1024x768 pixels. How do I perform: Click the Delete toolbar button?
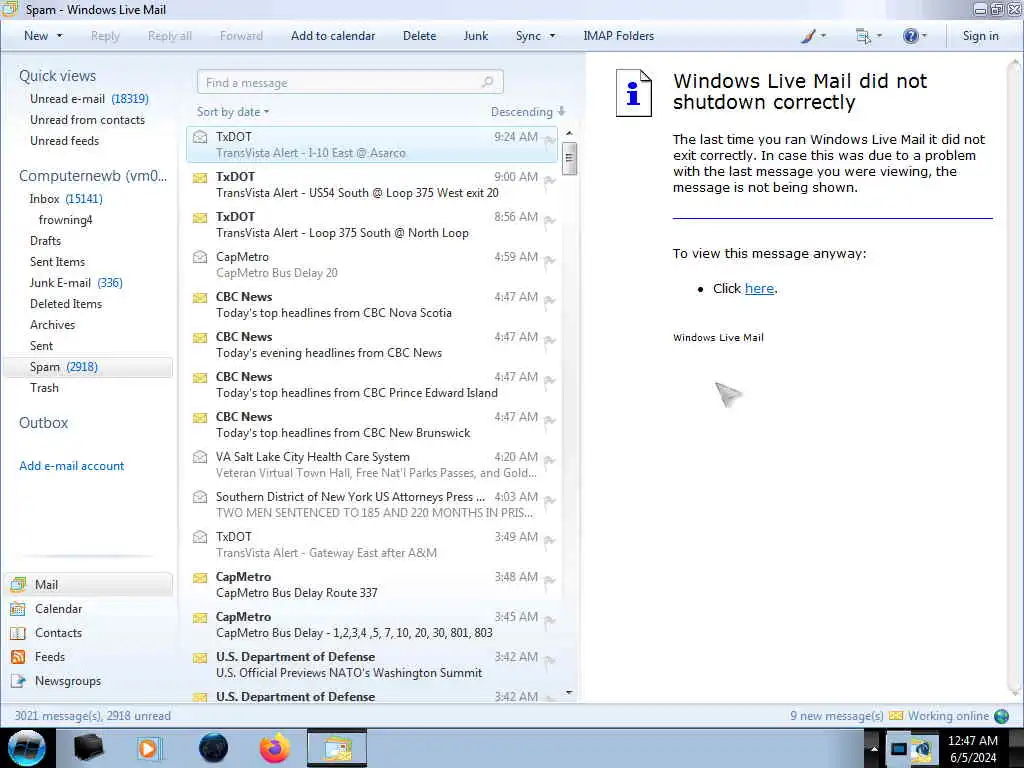tap(419, 36)
